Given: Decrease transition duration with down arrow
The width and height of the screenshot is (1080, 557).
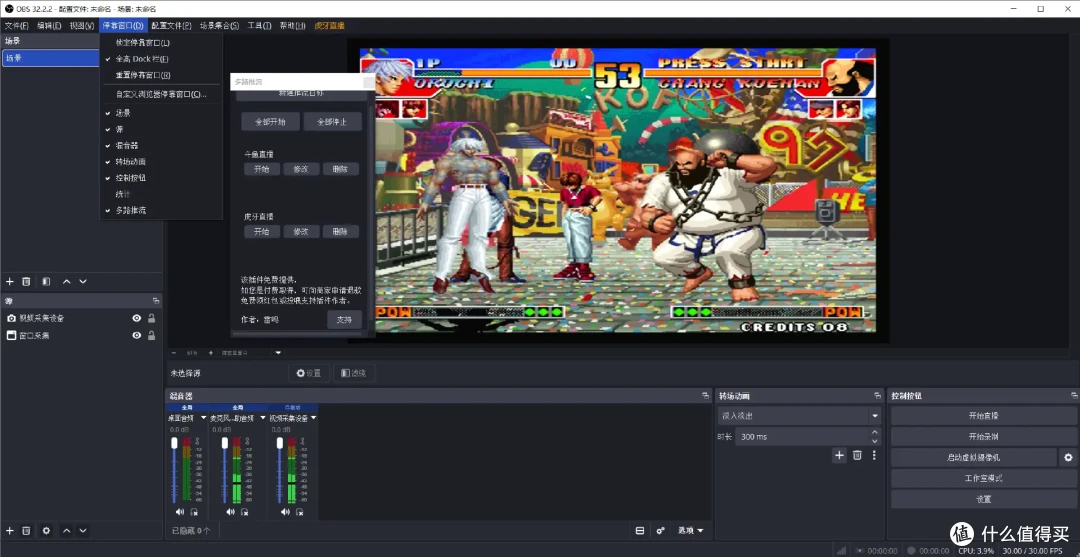Looking at the screenshot, I should [875, 441].
